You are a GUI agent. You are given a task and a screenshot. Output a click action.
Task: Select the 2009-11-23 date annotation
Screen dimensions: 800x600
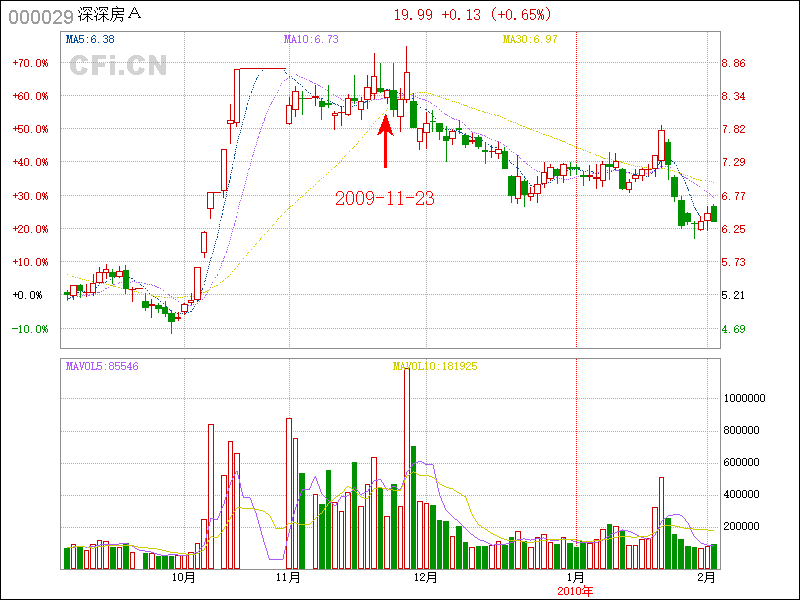384,198
